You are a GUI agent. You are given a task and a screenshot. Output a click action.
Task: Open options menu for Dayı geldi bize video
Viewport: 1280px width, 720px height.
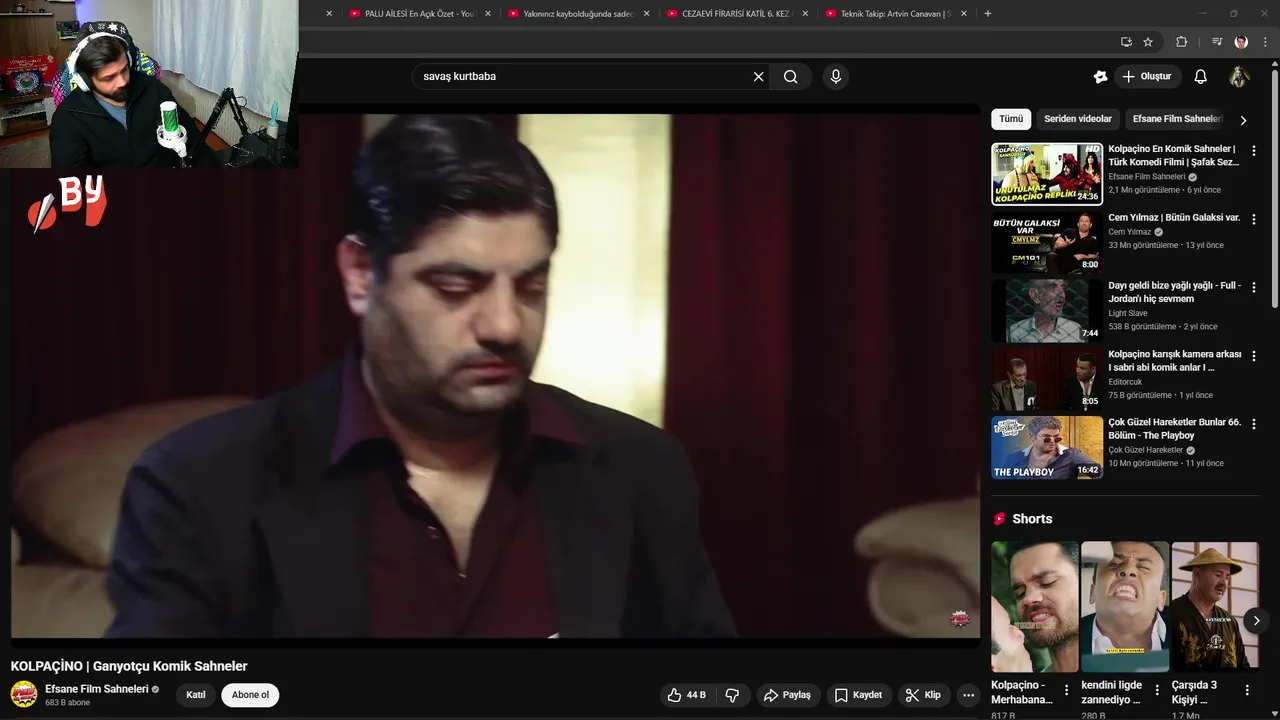(1254, 287)
